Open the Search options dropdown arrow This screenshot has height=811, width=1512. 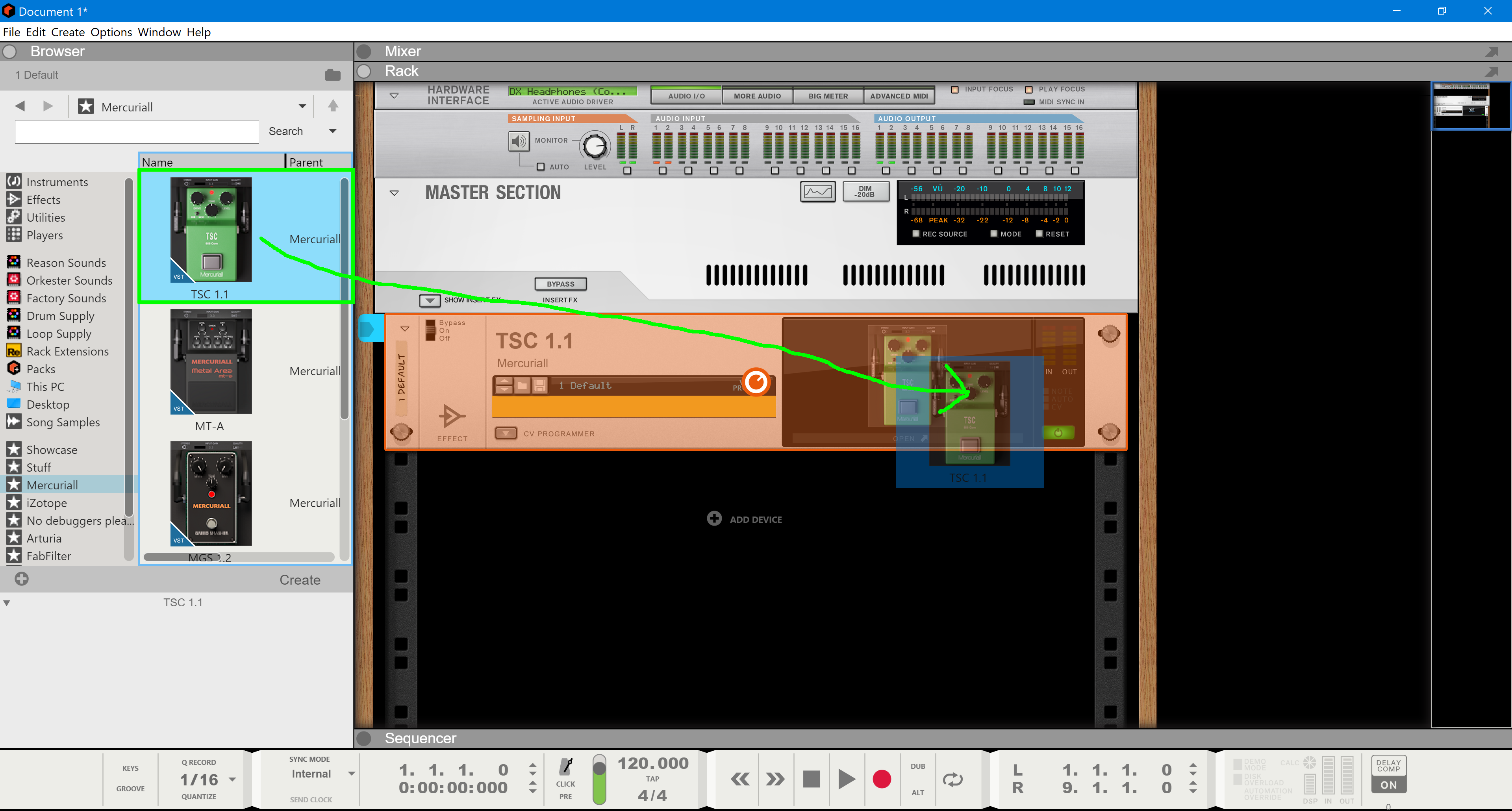333,131
